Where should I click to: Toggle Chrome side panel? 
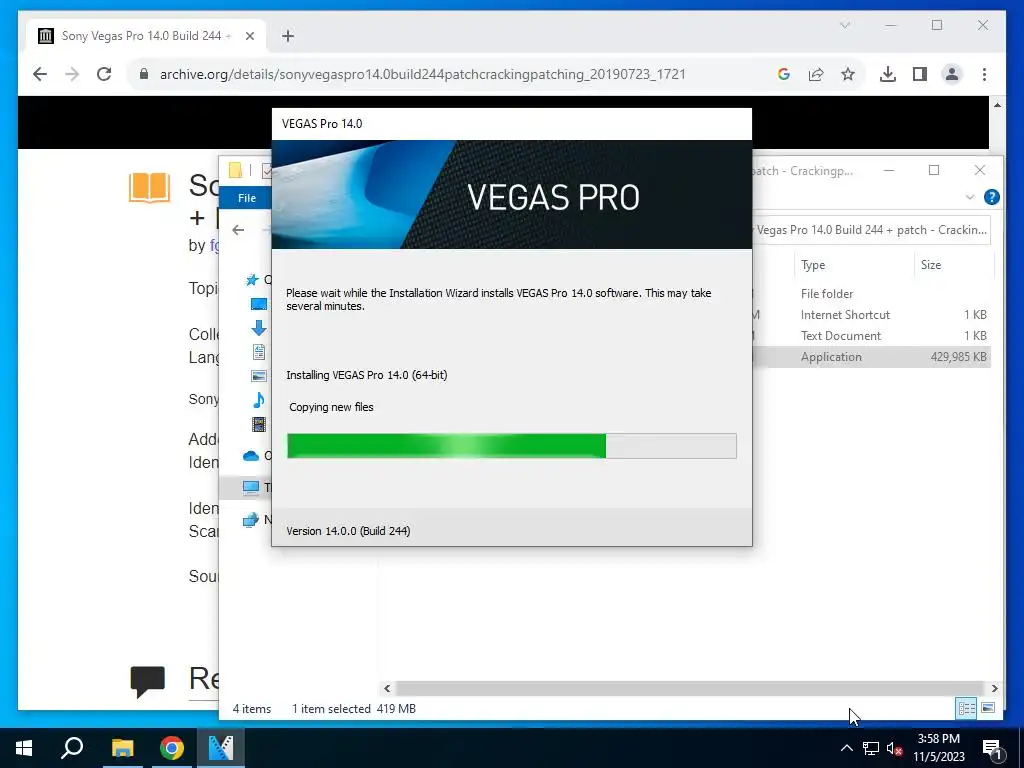pyautogui.click(x=920, y=74)
